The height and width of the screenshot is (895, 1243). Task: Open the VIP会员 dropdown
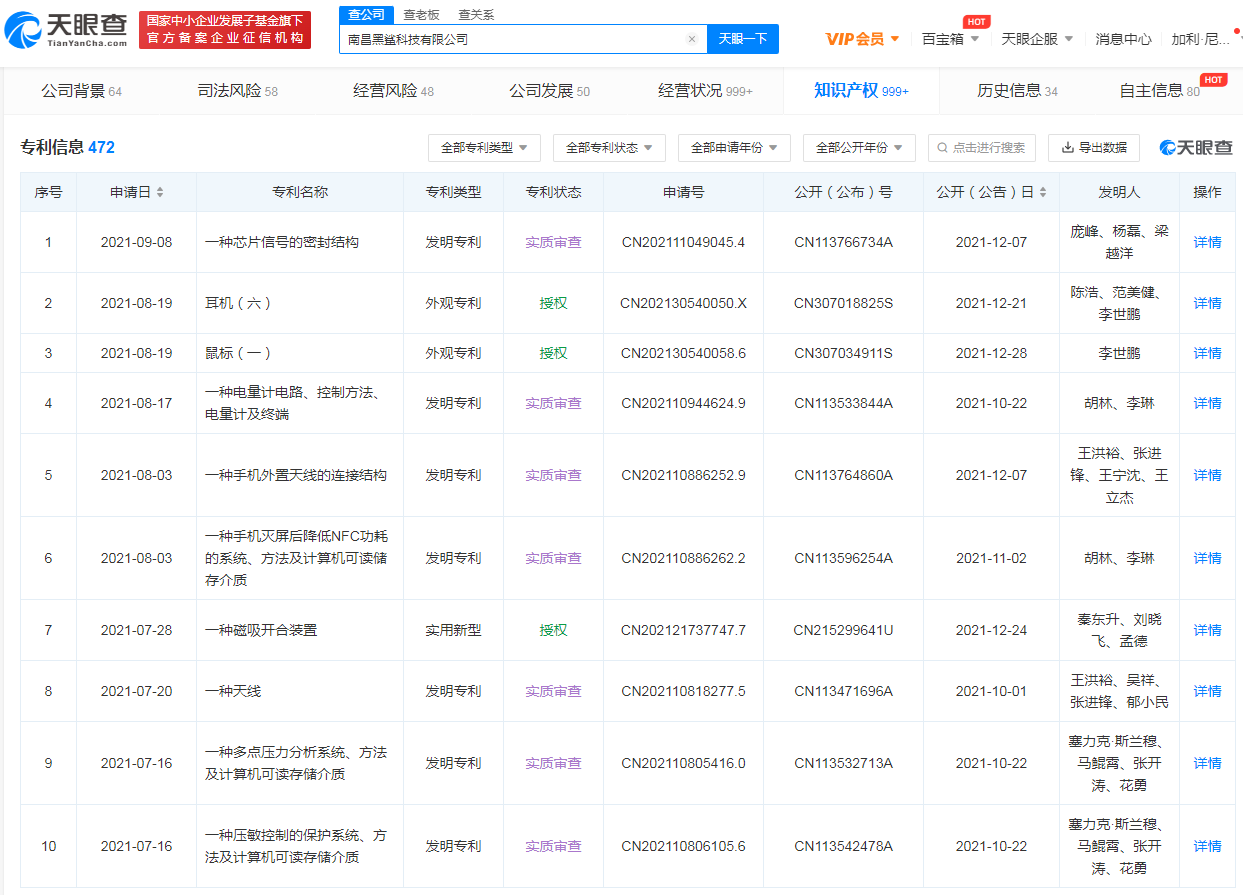point(862,39)
